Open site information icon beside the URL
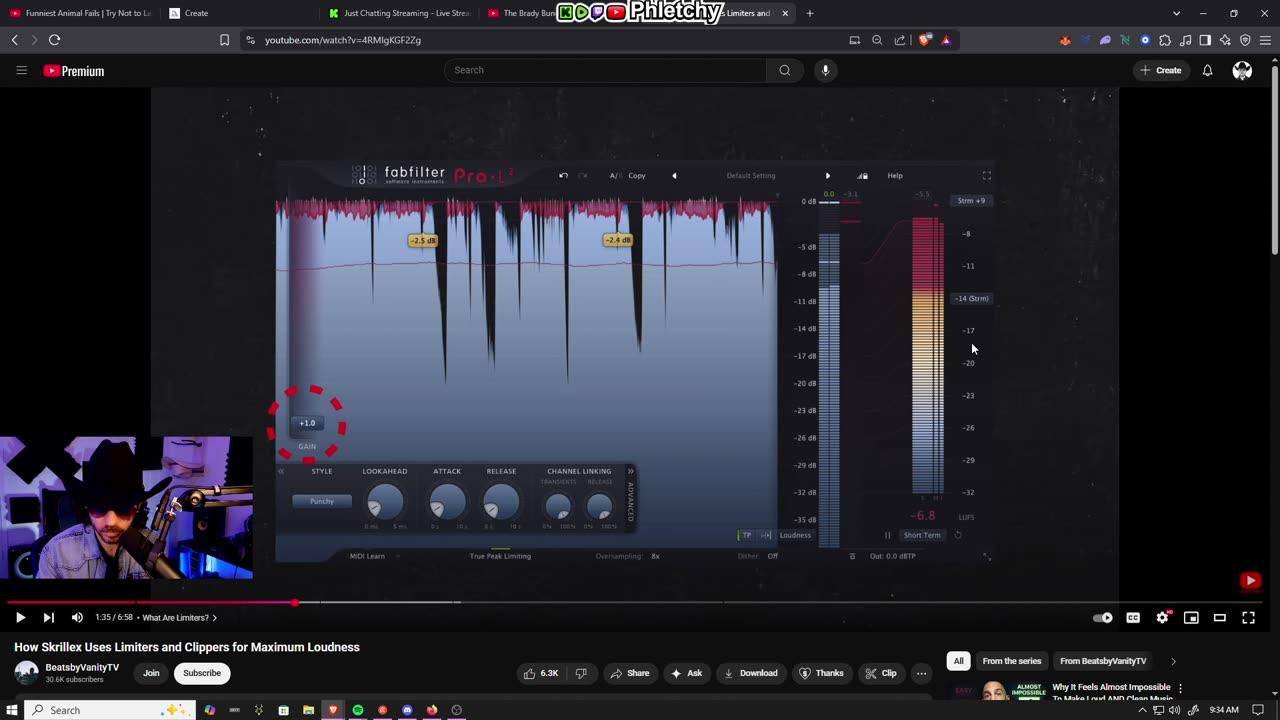Image resolution: width=1280 pixels, height=720 pixels. click(x=250, y=40)
